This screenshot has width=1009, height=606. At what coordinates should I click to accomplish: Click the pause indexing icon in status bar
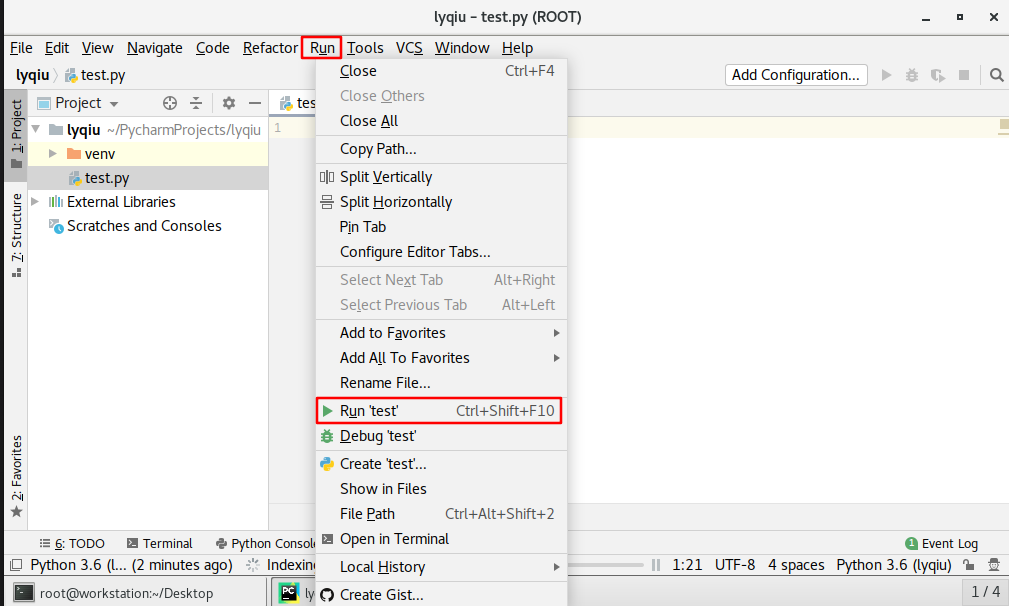pyautogui.click(x=656, y=565)
